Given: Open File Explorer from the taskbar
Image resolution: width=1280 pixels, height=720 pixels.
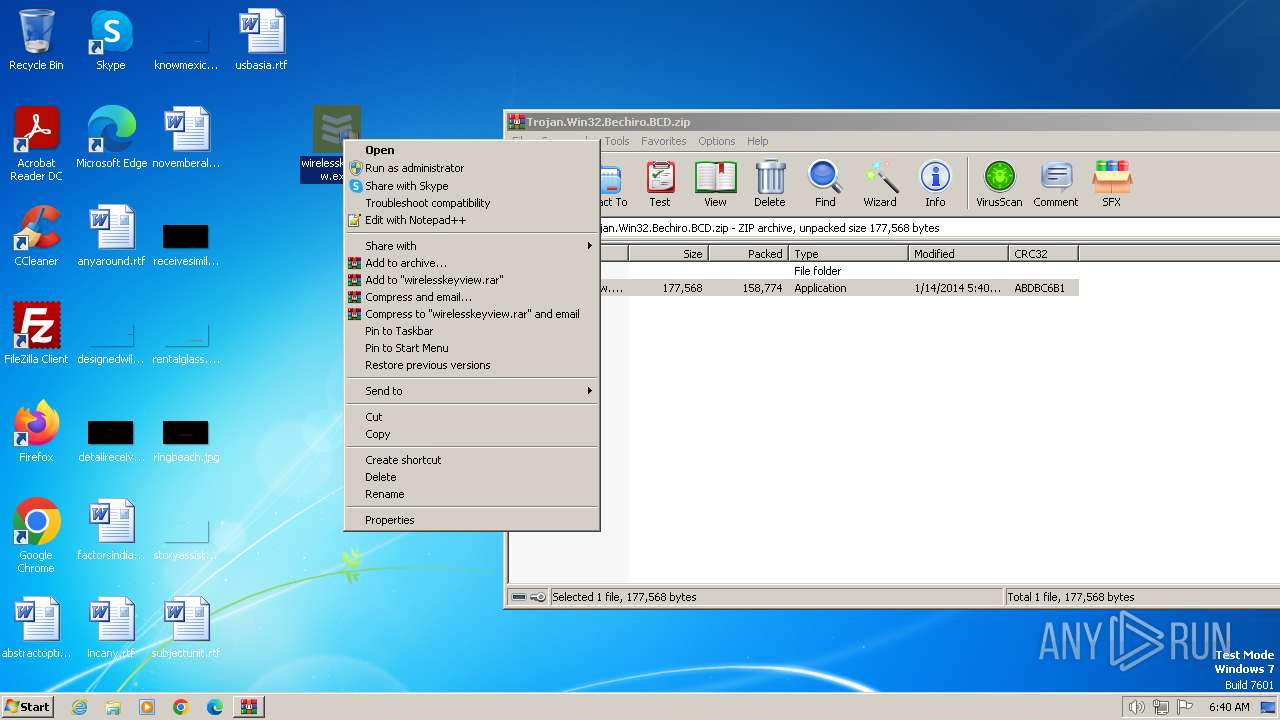Looking at the screenshot, I should click(113, 707).
